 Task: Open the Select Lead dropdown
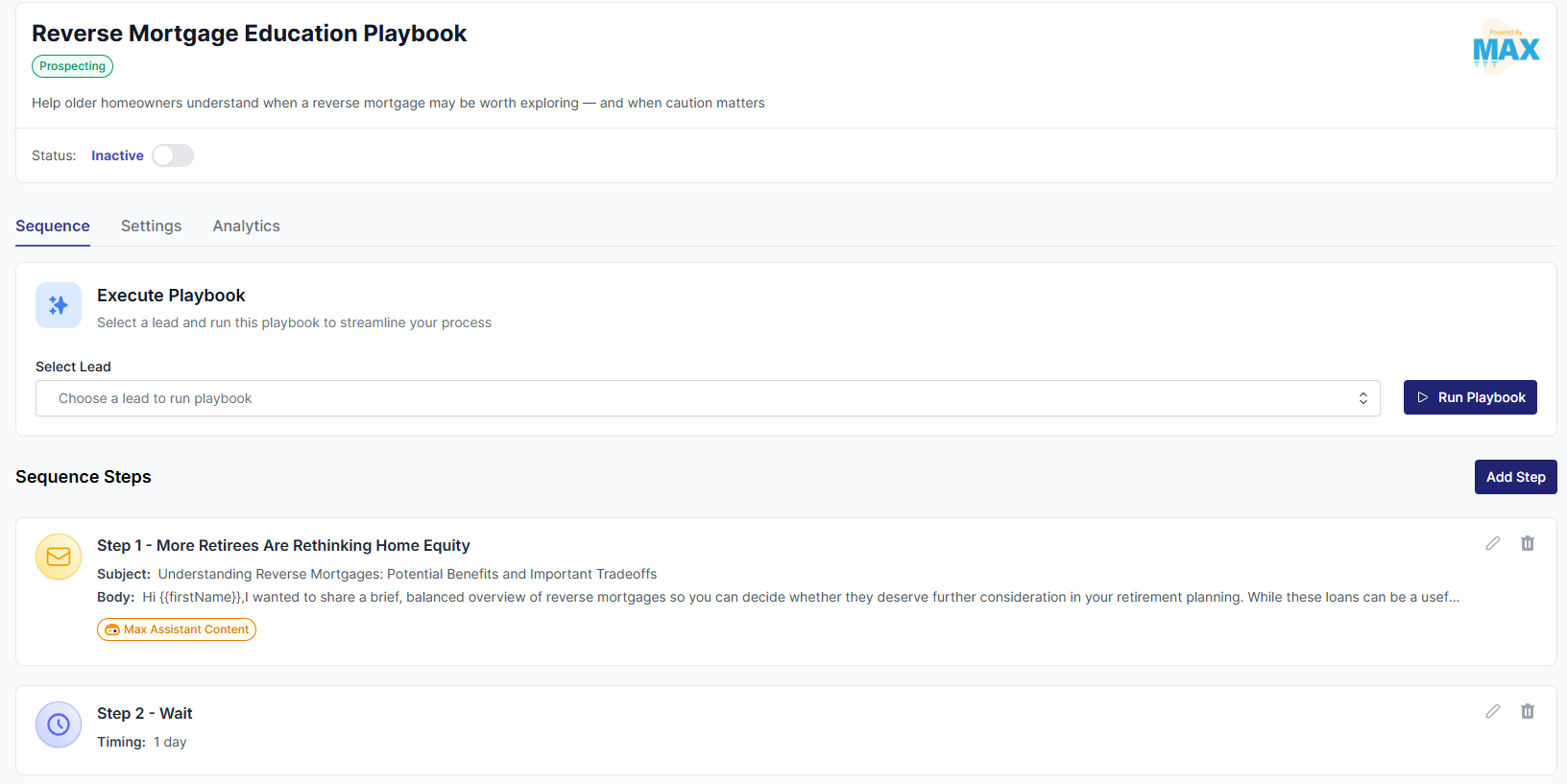pos(708,398)
